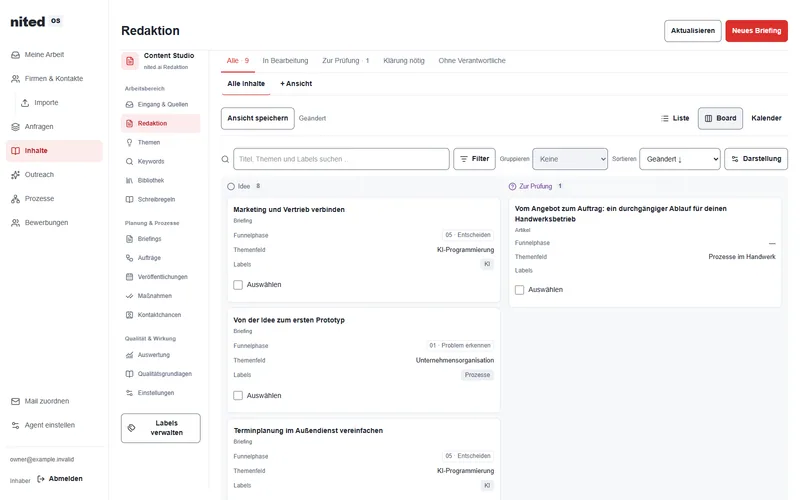Click the Content Studio document icon

(130, 61)
